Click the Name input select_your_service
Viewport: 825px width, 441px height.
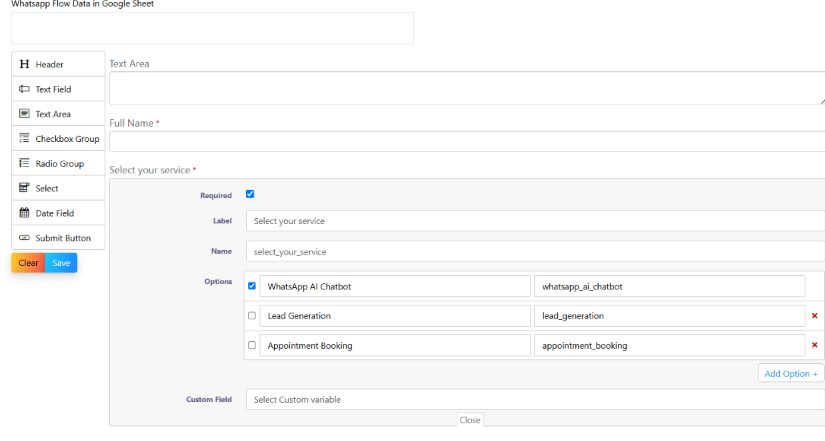coord(535,252)
